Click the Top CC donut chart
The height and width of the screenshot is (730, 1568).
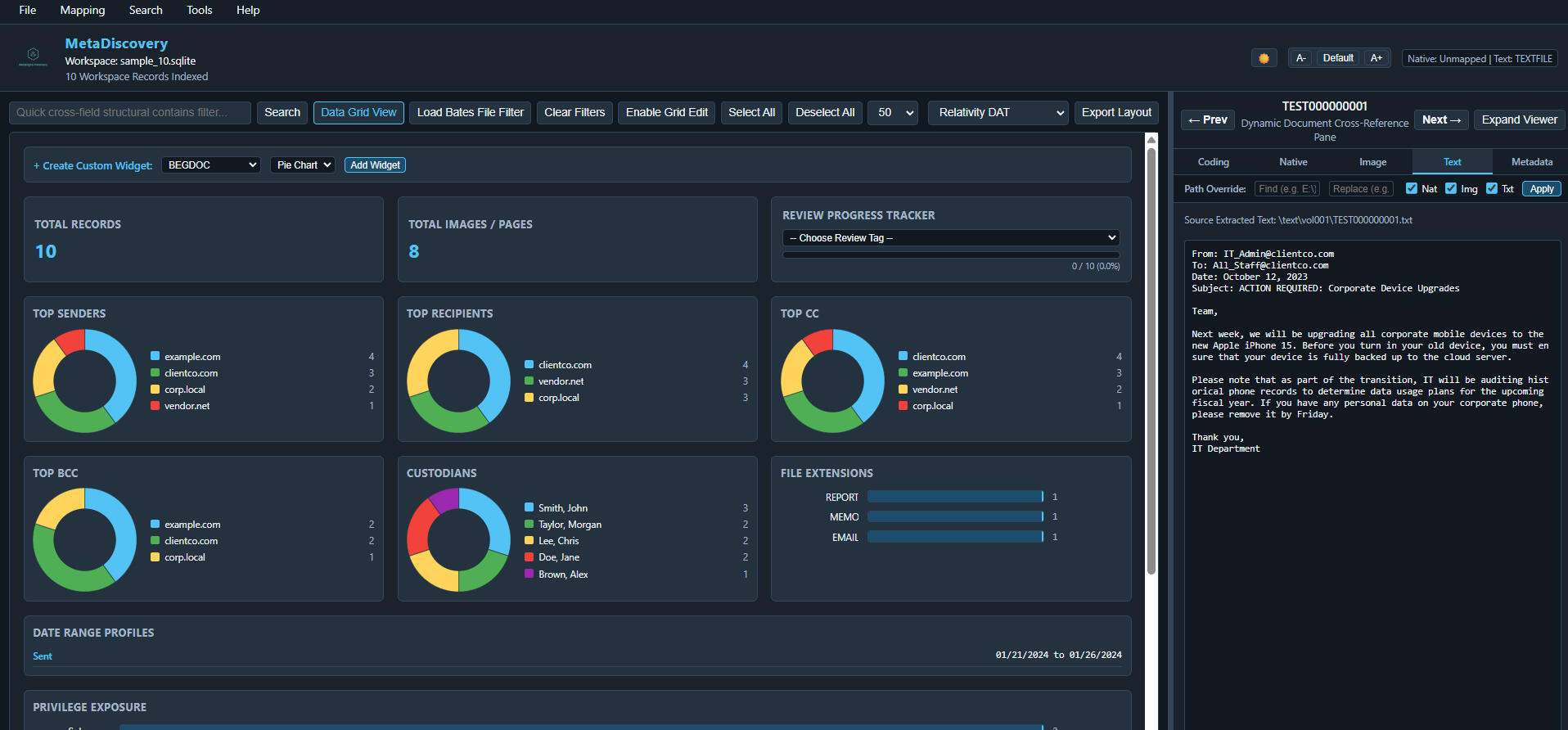pos(833,381)
